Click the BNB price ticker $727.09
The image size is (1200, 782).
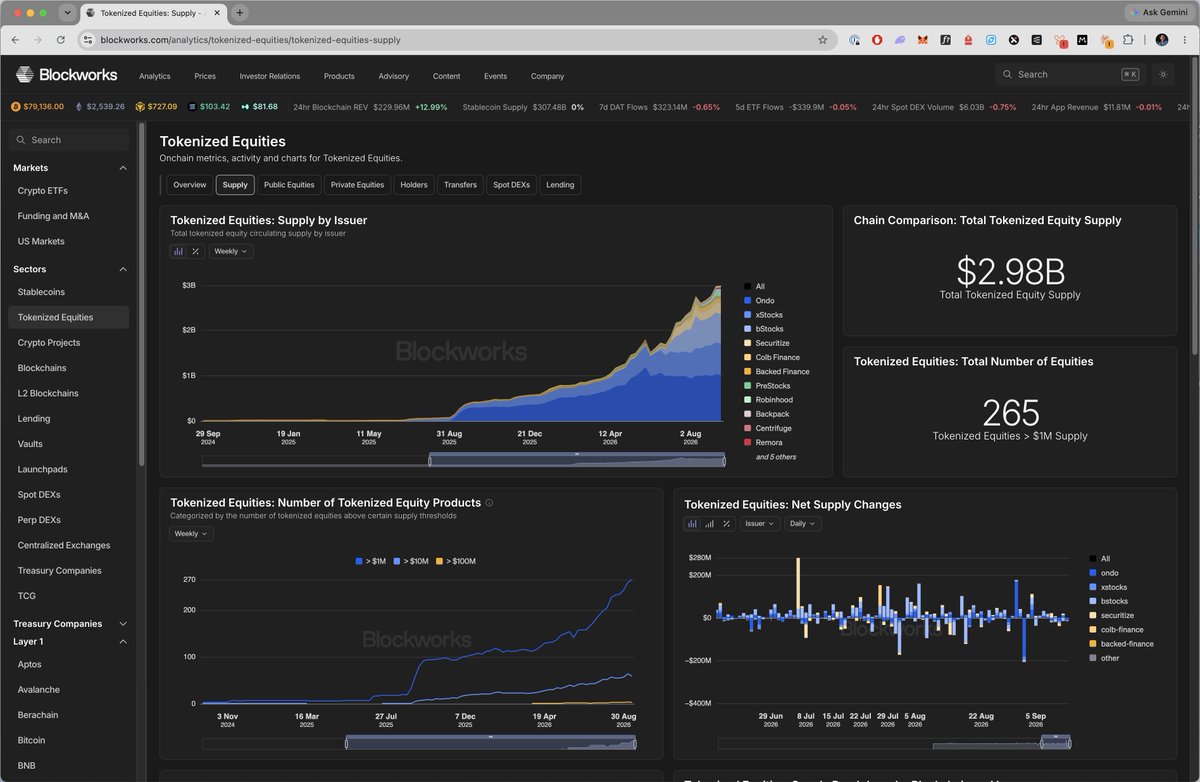coord(157,106)
